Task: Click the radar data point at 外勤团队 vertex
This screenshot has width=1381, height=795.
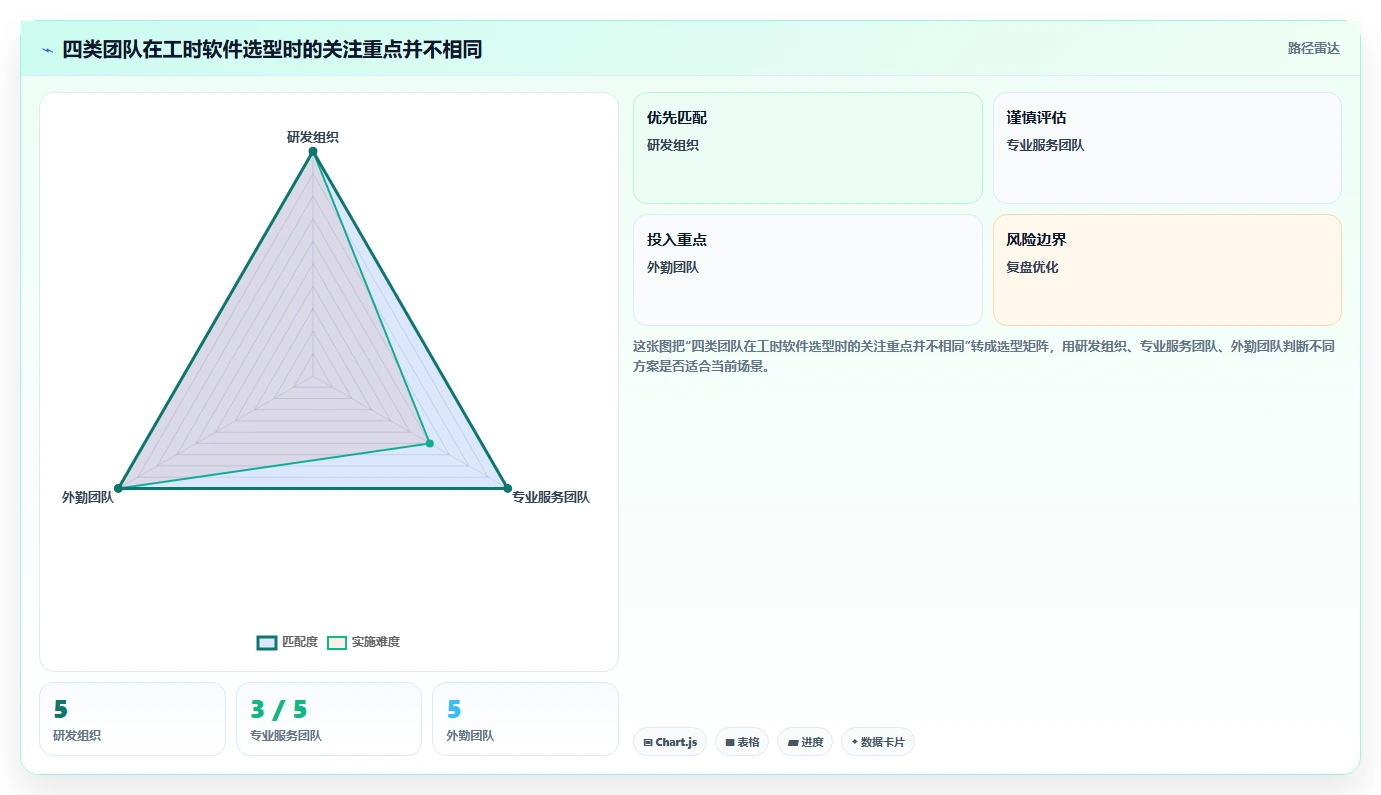Action: [118, 488]
